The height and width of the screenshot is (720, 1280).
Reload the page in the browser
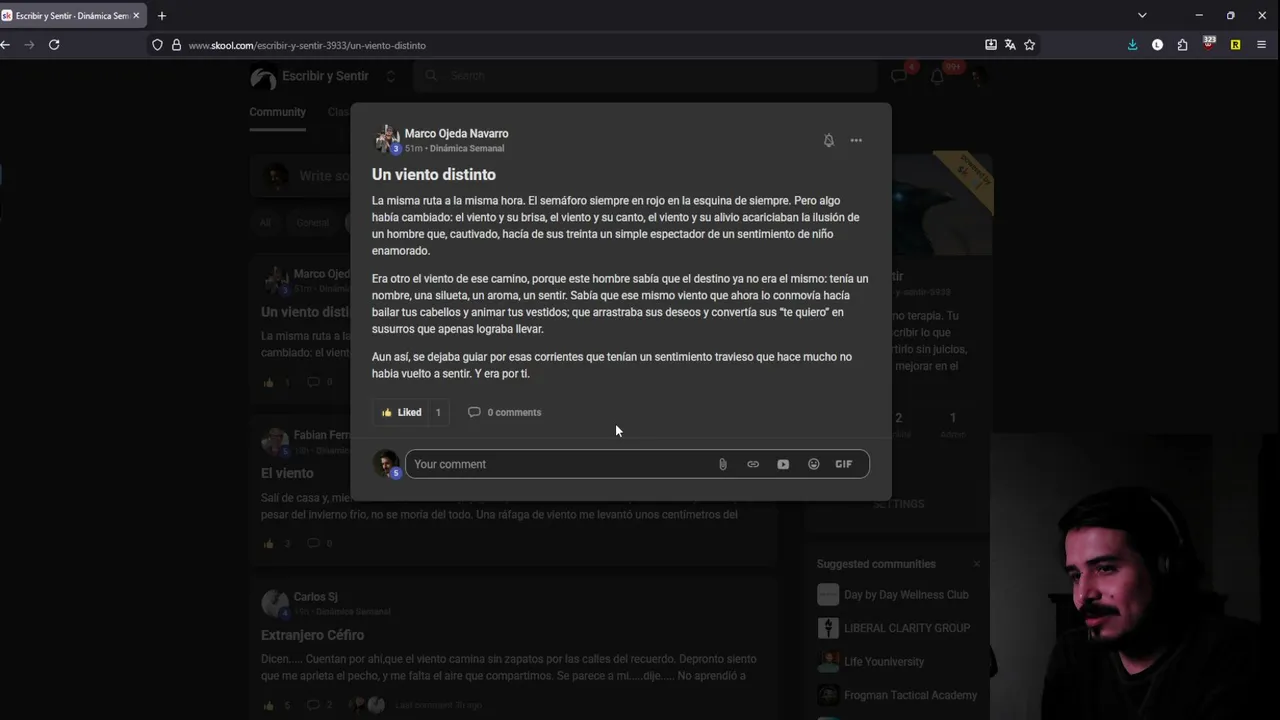coord(54,45)
